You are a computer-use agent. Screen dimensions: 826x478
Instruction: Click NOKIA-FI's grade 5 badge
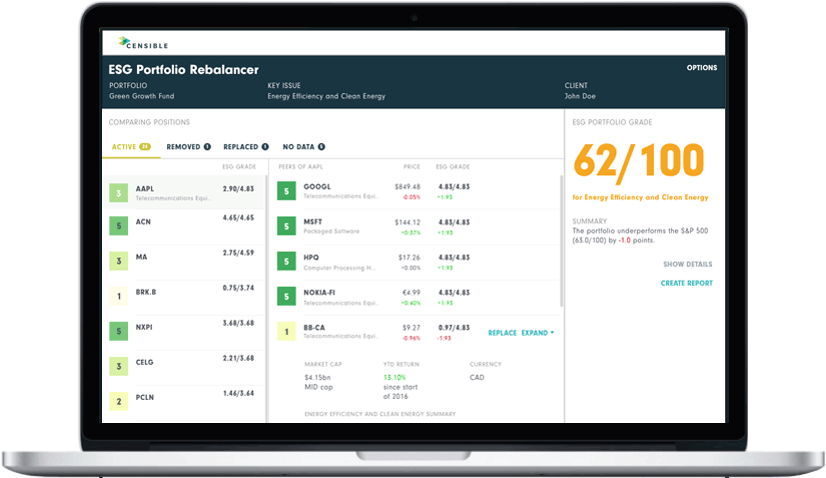(x=287, y=297)
